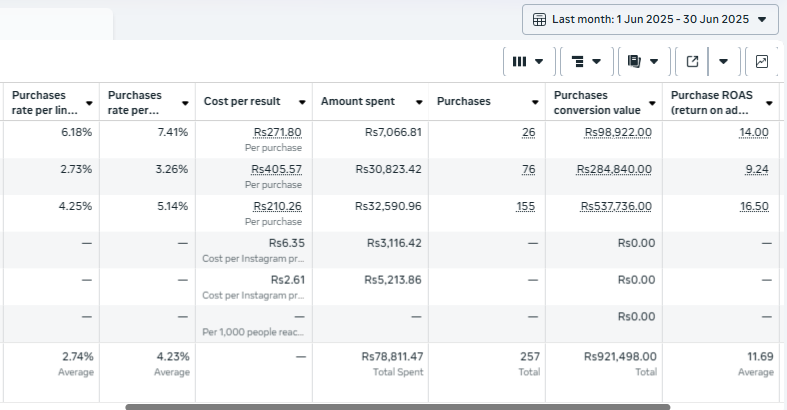Open Purchases conversion value column menu arrow
The width and height of the screenshot is (787, 410).
click(x=652, y=103)
